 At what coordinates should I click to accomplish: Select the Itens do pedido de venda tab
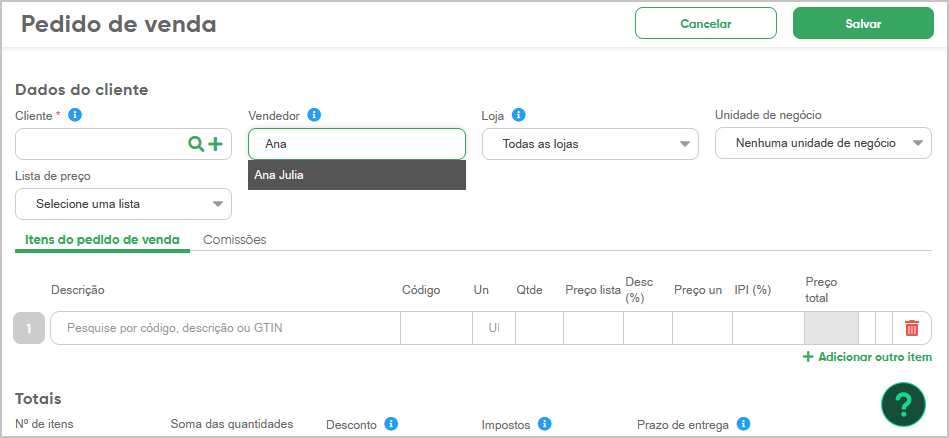pos(102,240)
